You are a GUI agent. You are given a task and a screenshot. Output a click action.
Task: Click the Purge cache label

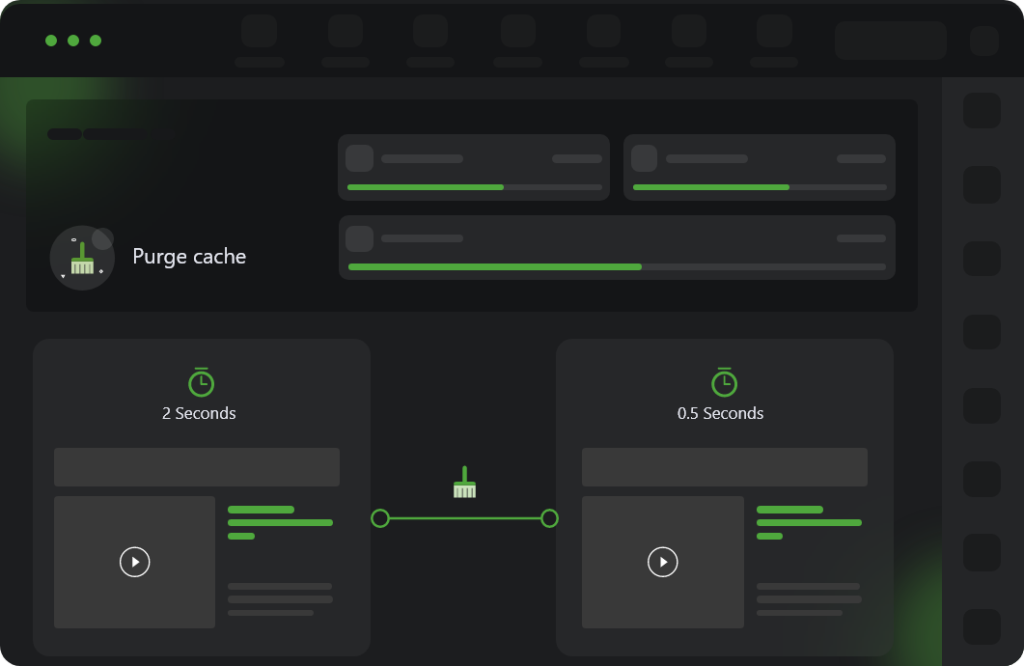tap(189, 257)
